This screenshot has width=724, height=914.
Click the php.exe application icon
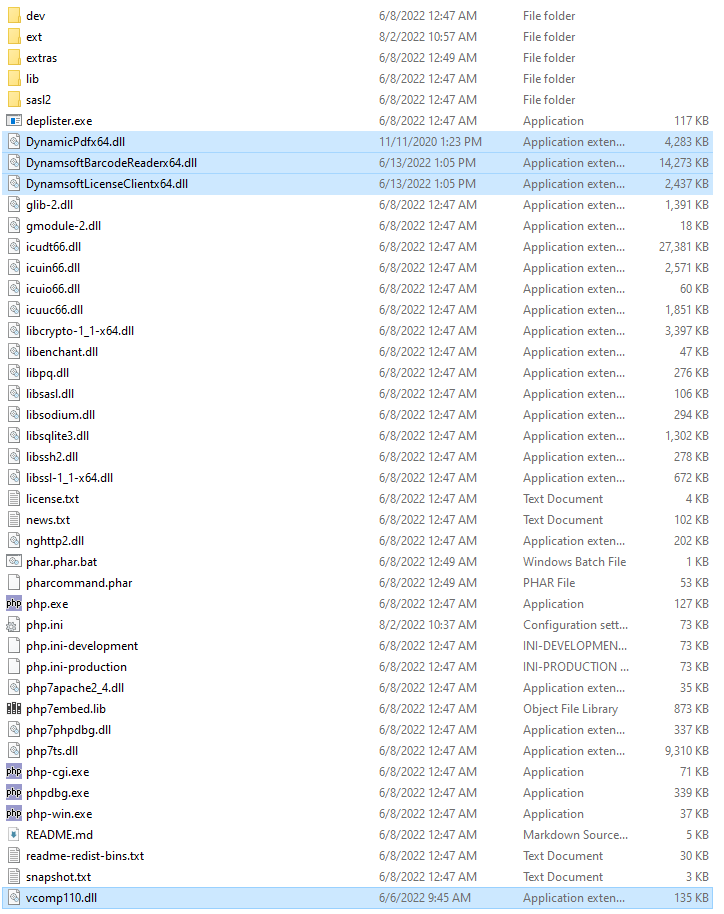pos(14,604)
